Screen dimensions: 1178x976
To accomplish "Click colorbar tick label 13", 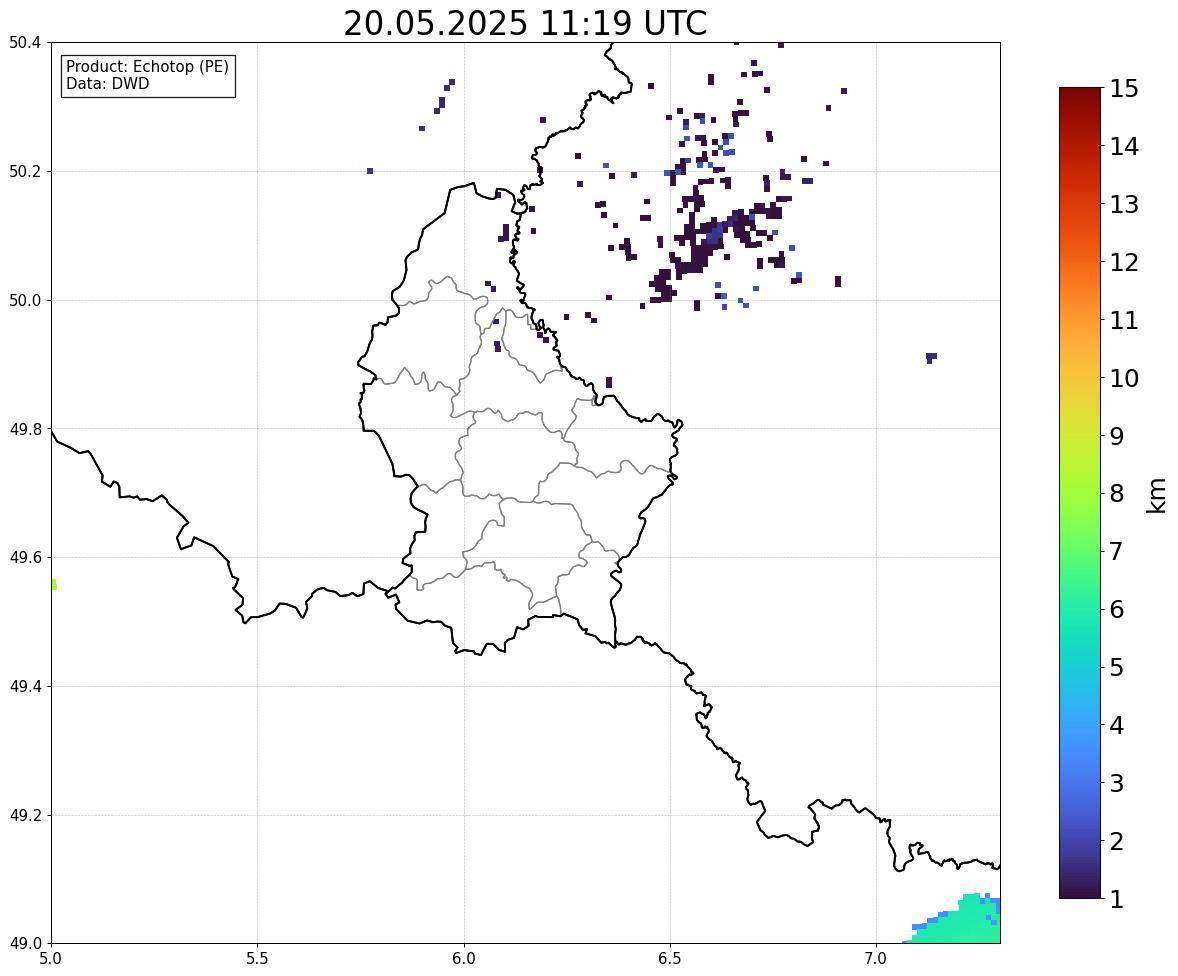I will [x=1124, y=204].
